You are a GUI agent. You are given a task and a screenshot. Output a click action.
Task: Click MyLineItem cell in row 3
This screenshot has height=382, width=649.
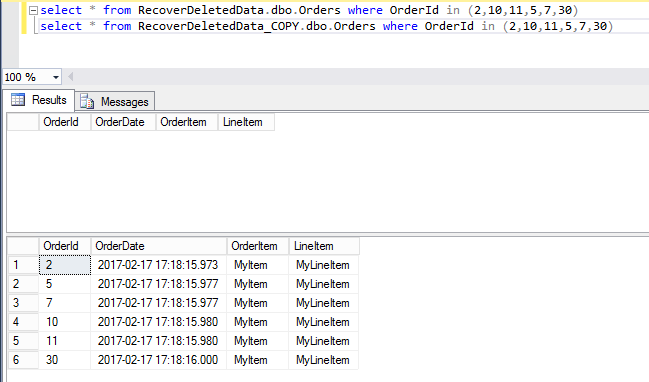(x=324, y=303)
